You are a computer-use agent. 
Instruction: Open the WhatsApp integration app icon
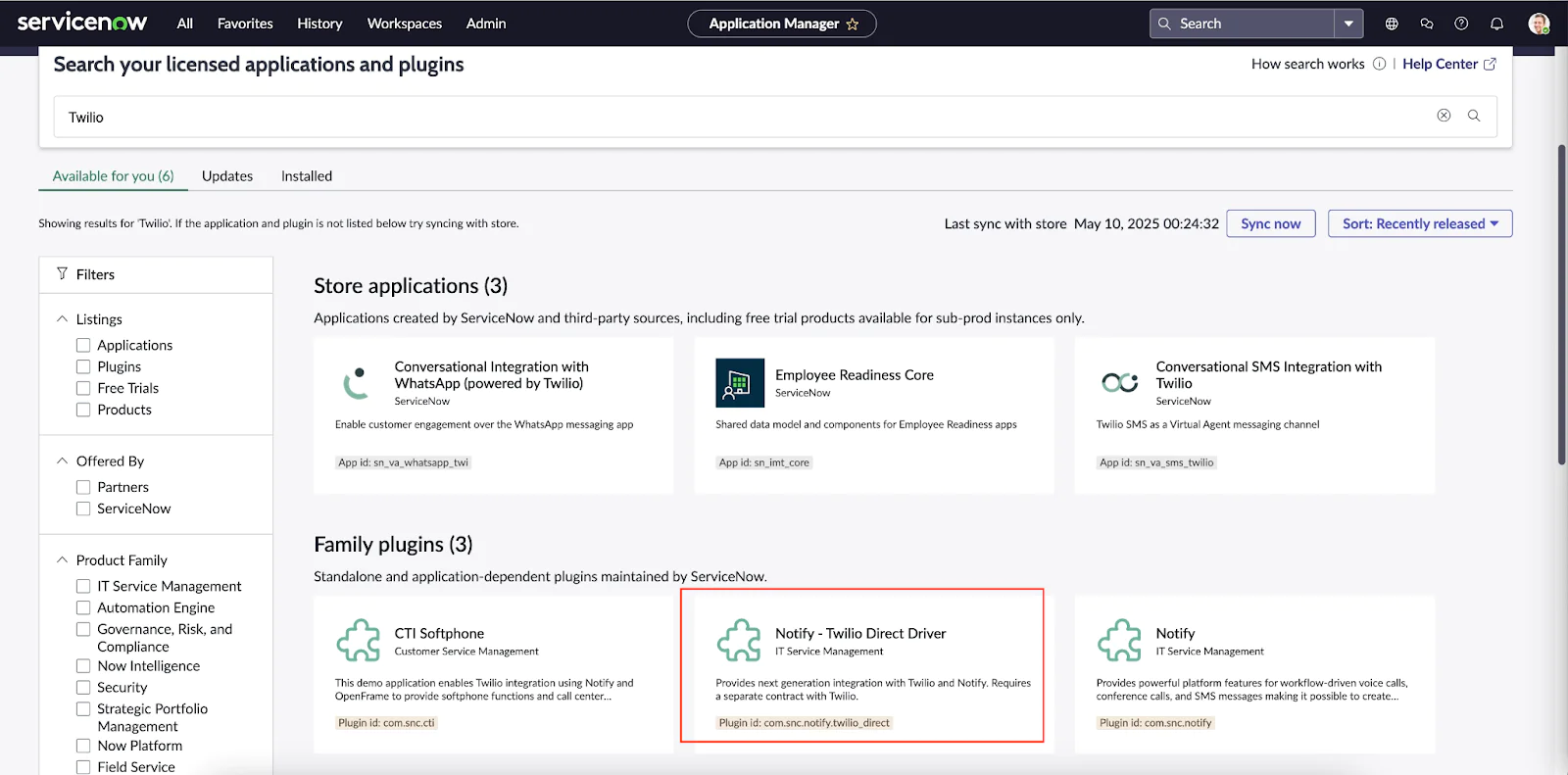tap(356, 382)
